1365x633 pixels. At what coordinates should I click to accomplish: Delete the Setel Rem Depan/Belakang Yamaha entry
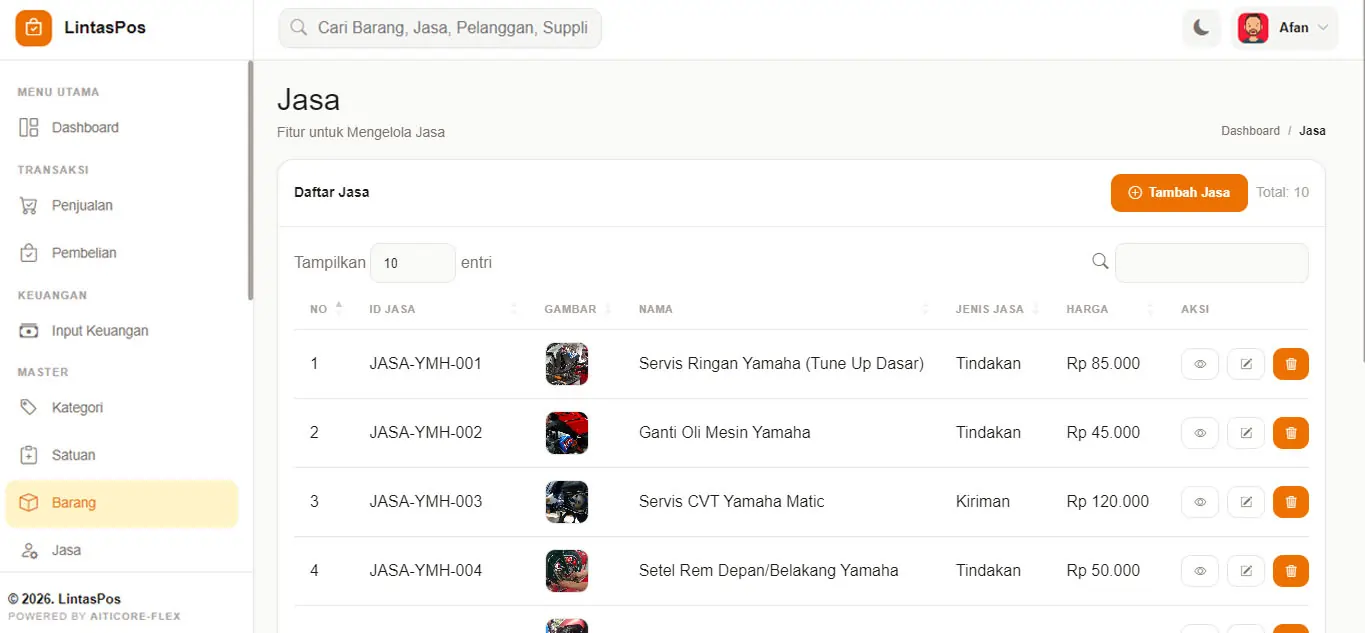coord(1290,571)
